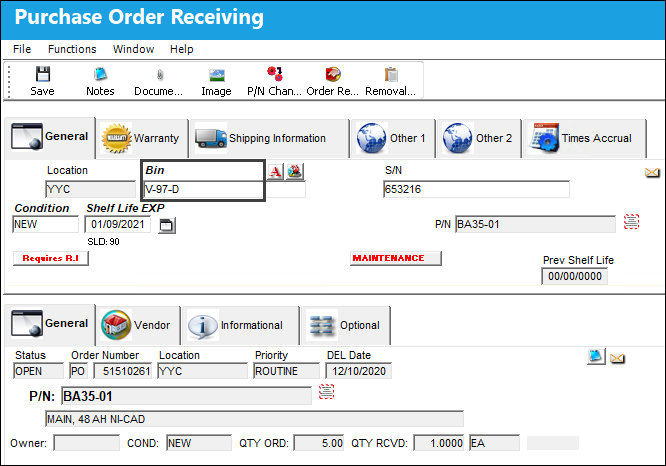The image size is (666, 466).
Task: Open the Shelf Life EXP calendar picker
Action: click(166, 225)
